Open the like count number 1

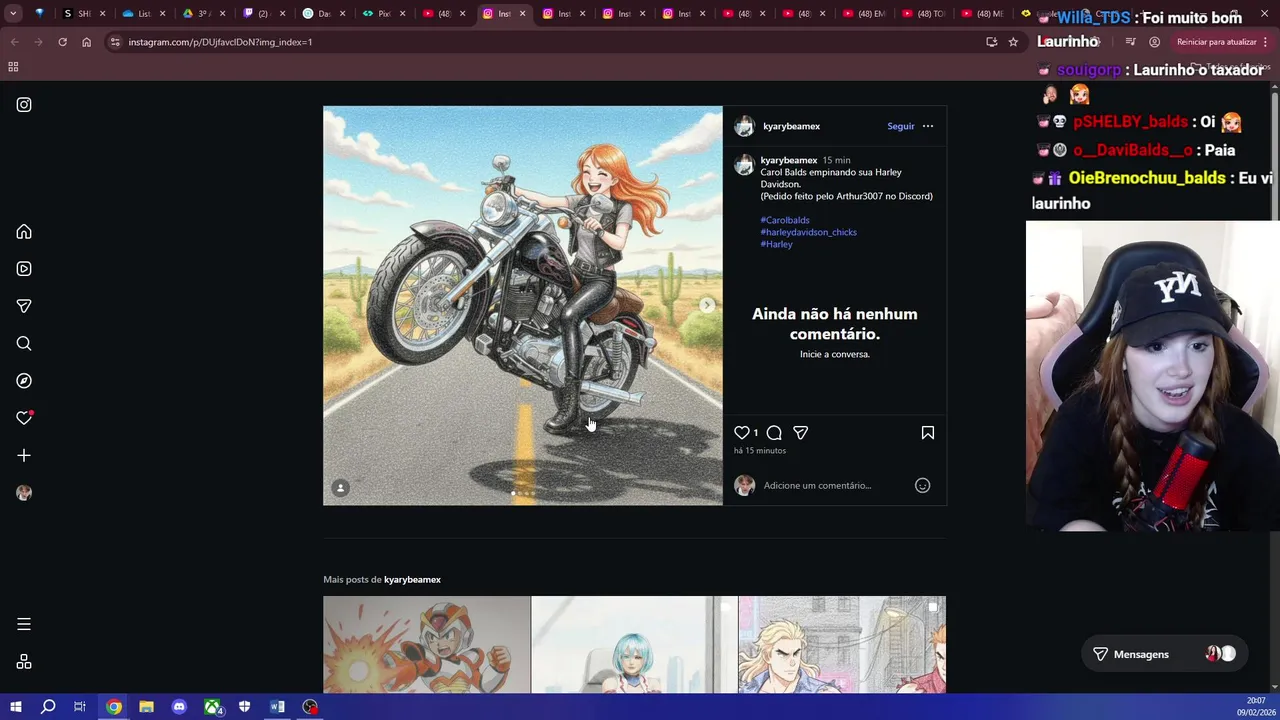755,433
